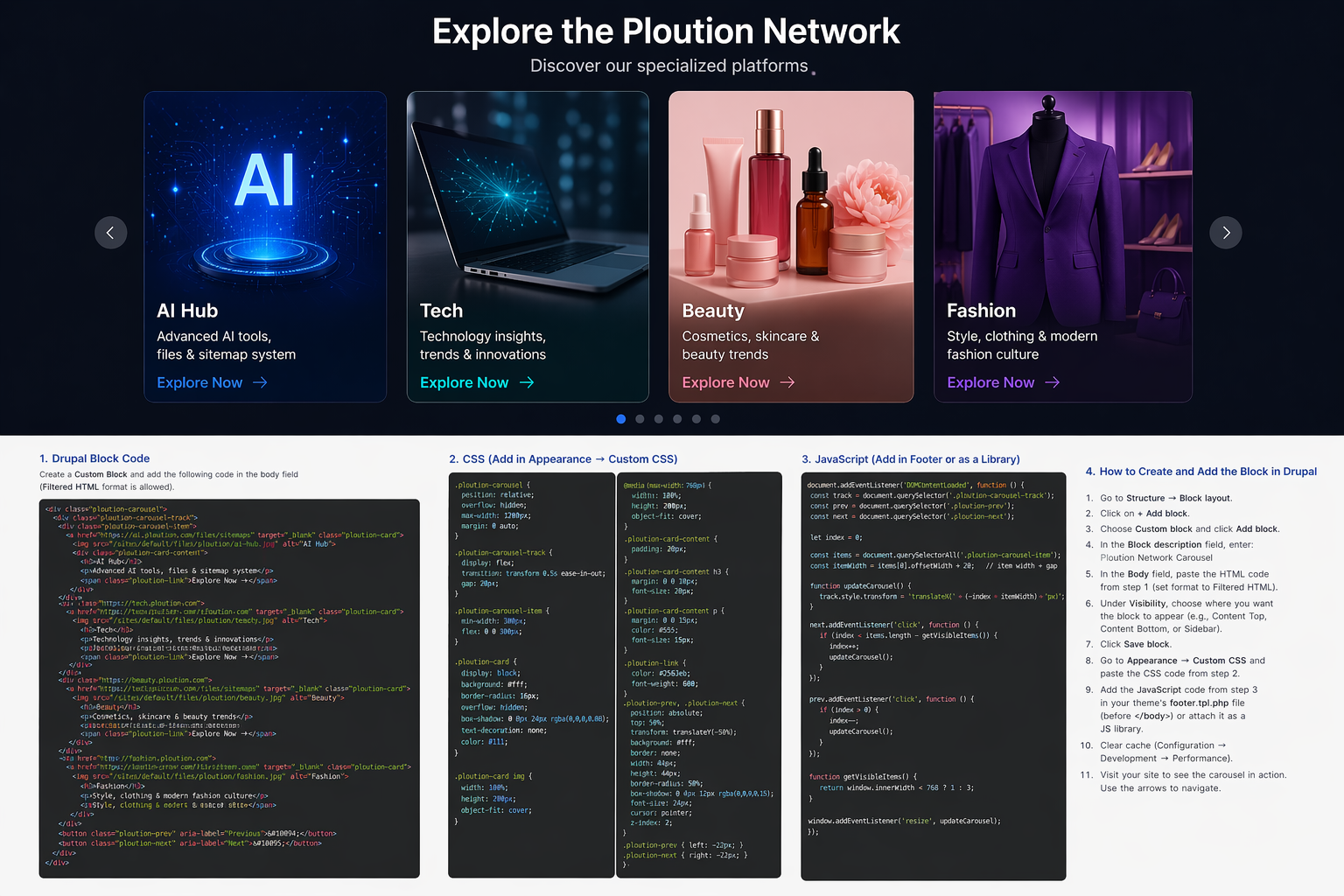Viewport: 1344px width, 896px height.
Task: Click the arrow icon beside Fashion's Explore Now
Action: pyautogui.click(x=1052, y=382)
